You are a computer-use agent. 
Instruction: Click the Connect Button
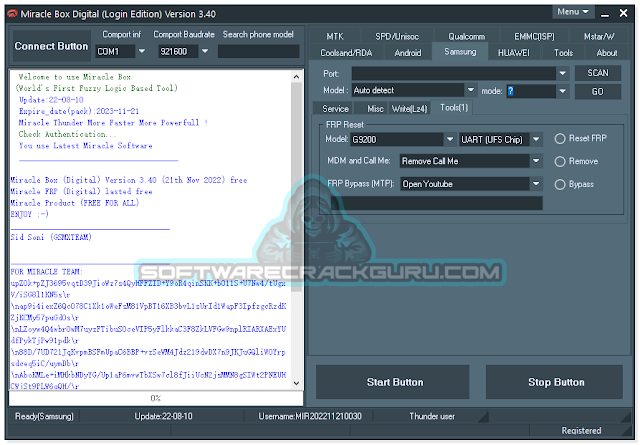tap(51, 46)
